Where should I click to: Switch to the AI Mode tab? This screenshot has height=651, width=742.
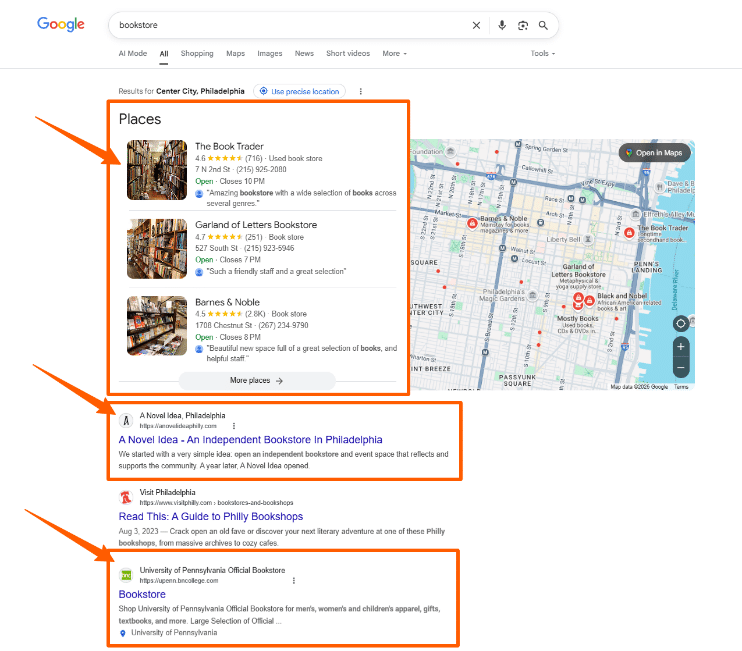[x=132, y=53]
